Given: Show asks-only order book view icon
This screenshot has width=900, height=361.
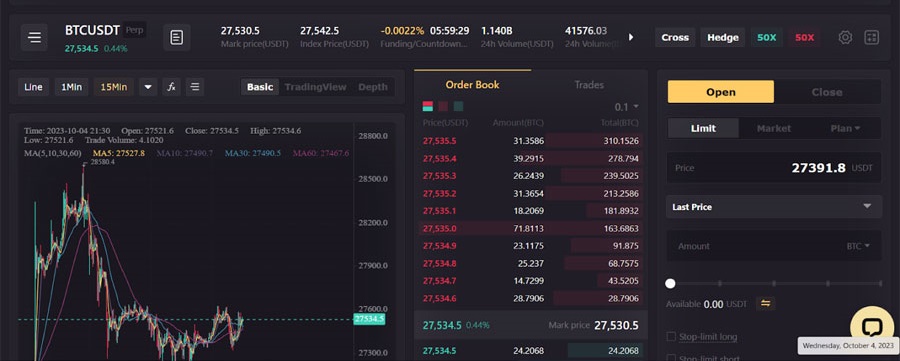Looking at the screenshot, I should pos(443,106).
